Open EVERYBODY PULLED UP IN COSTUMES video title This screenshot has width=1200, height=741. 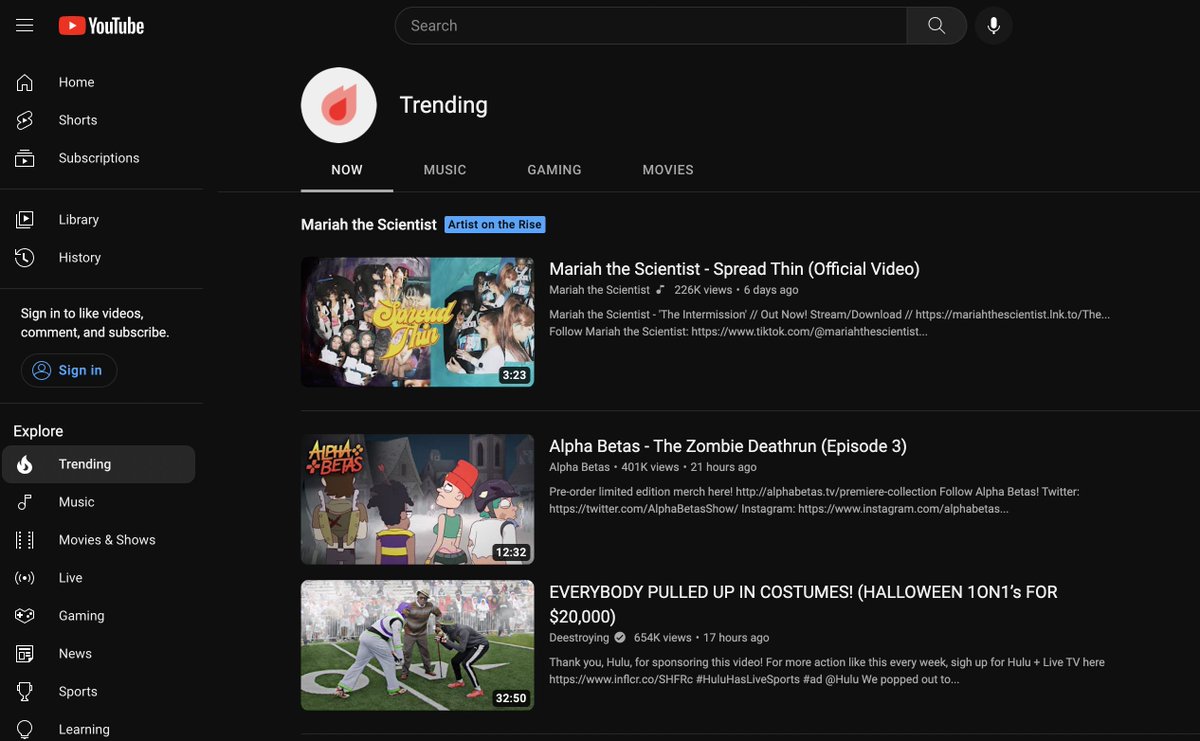click(x=803, y=604)
